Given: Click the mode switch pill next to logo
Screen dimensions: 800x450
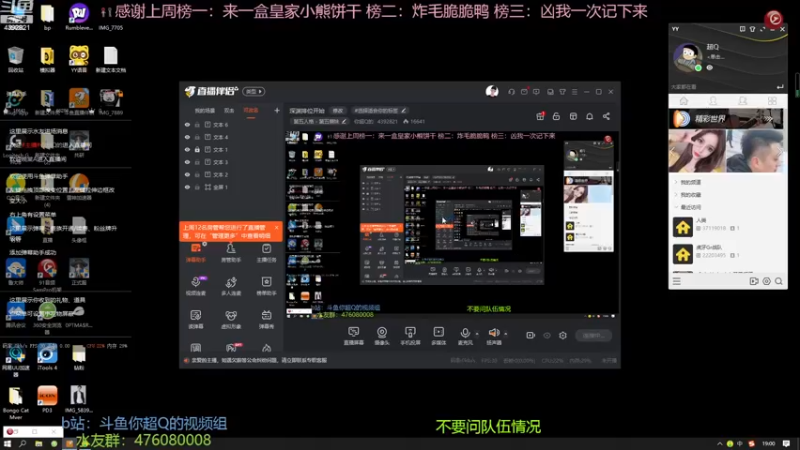Looking at the screenshot, I should [x=254, y=92].
